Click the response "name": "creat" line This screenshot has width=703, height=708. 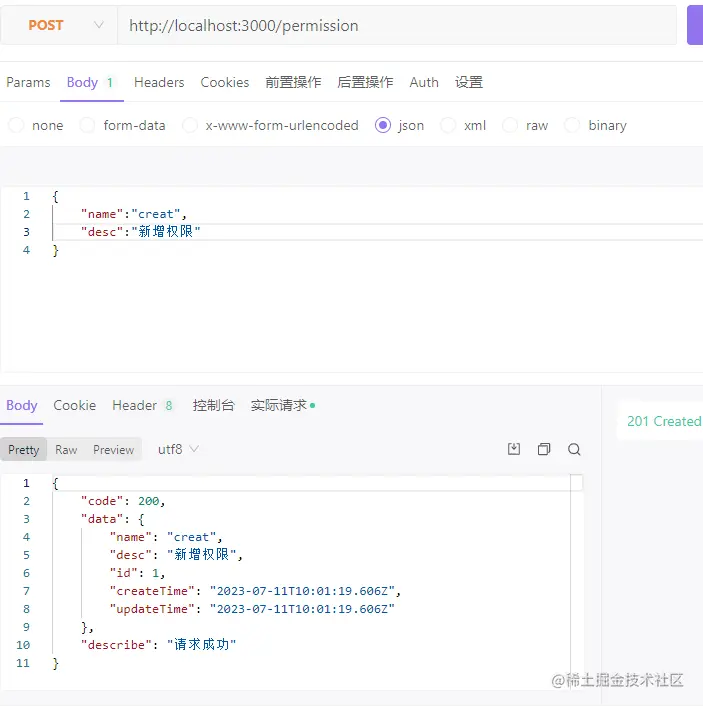(166, 537)
